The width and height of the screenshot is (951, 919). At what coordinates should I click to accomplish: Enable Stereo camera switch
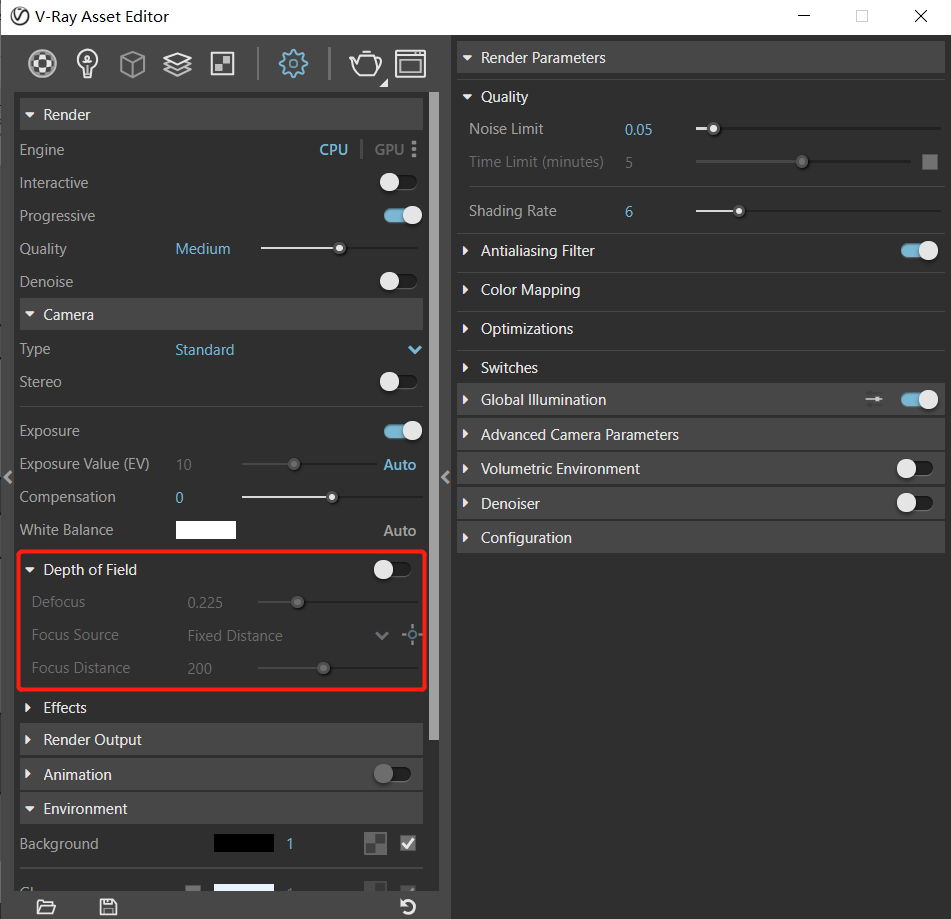pyautogui.click(x=398, y=382)
